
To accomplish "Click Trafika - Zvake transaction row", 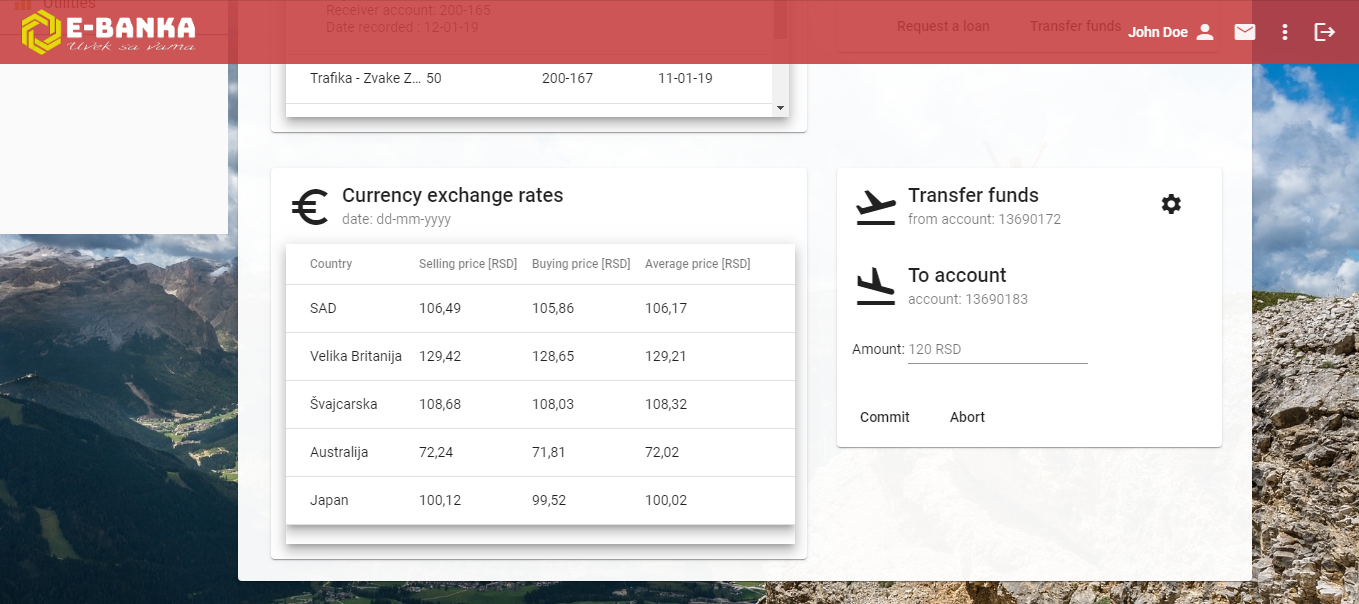I will (x=529, y=78).
